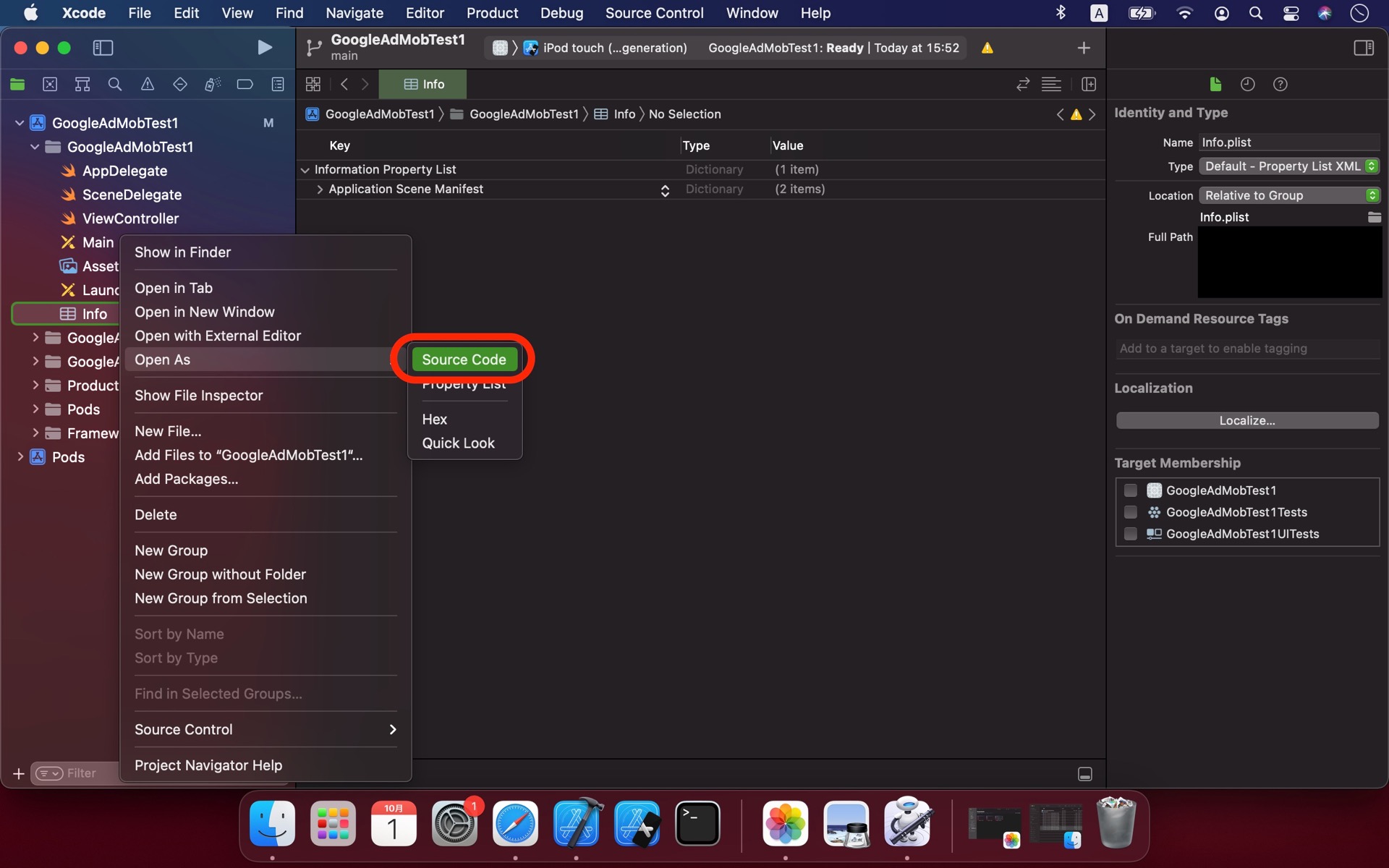This screenshot has width=1389, height=868.
Task: Show the History inspector tab
Action: pos(1248,85)
